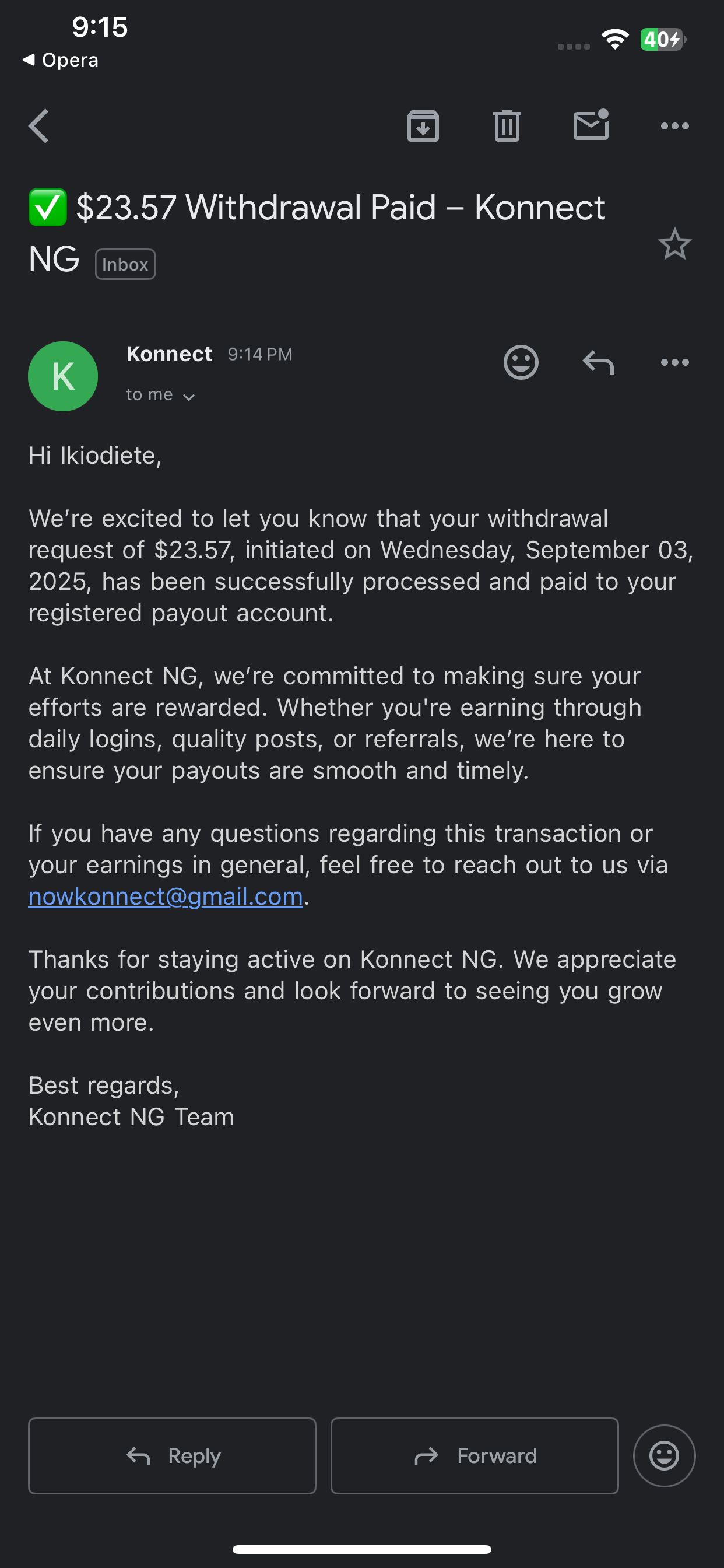Open the top more options menu
724x1568 pixels.
674,126
